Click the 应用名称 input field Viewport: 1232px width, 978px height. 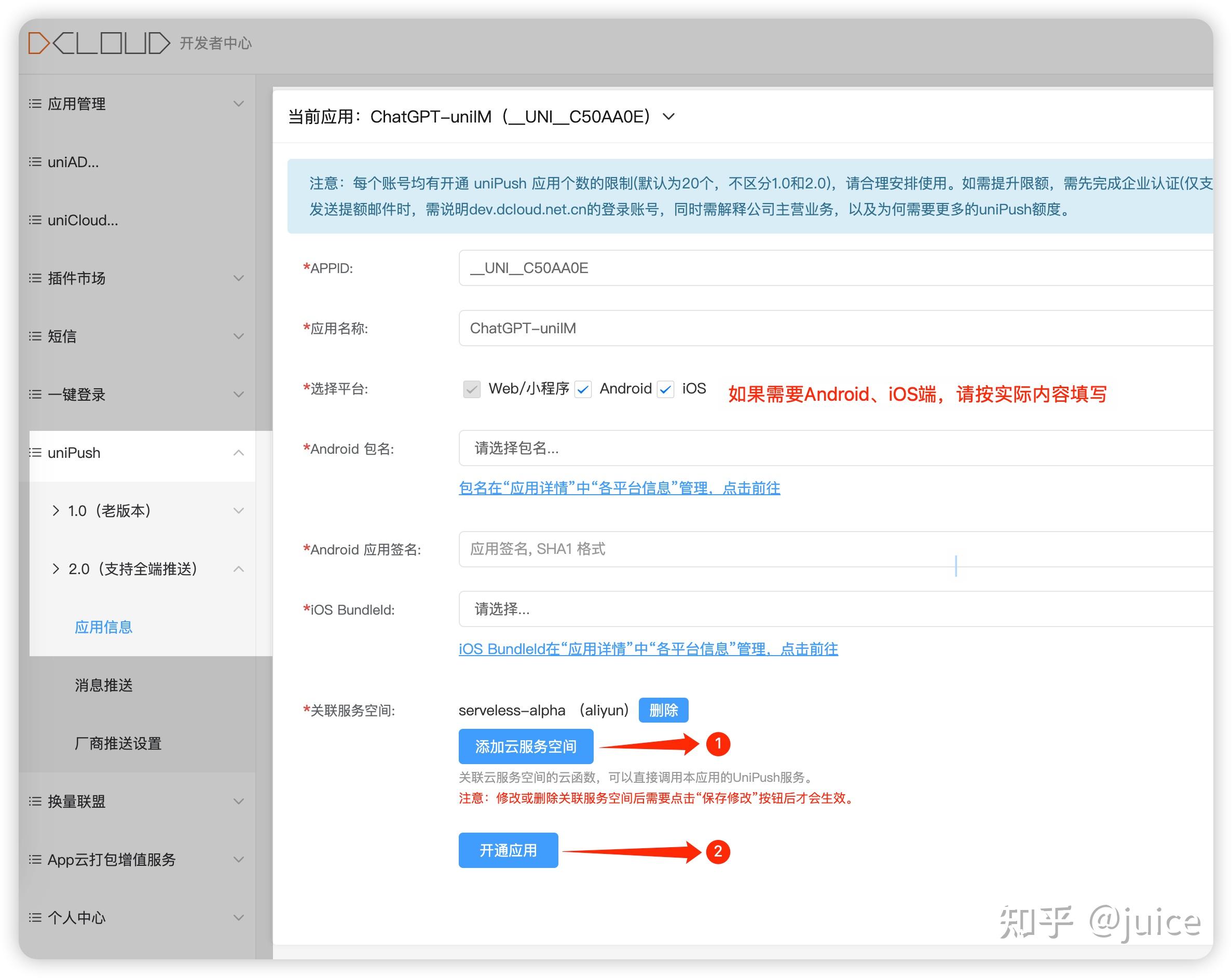836,328
